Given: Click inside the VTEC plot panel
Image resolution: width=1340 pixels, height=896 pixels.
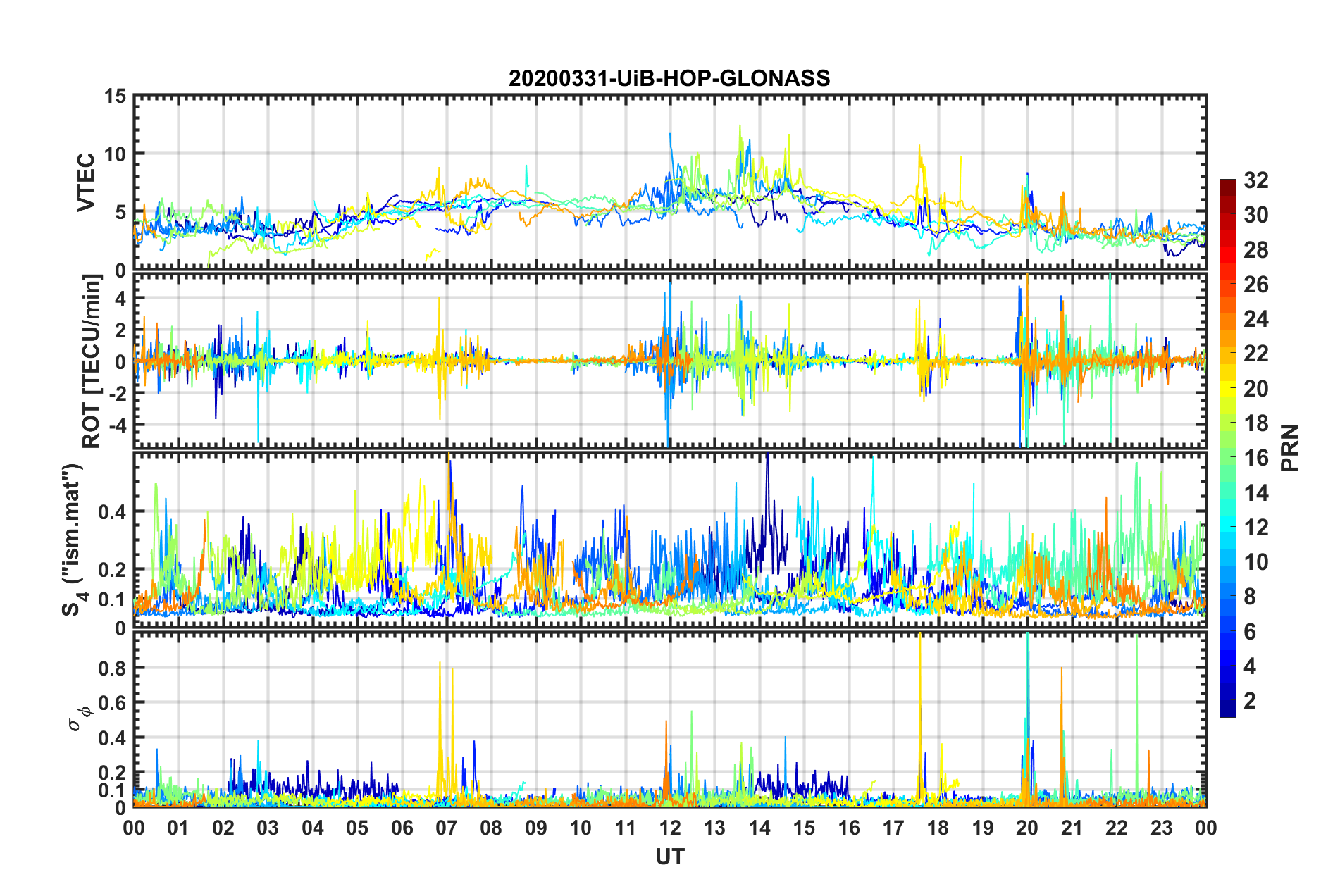Looking at the screenshot, I should 670,182.
